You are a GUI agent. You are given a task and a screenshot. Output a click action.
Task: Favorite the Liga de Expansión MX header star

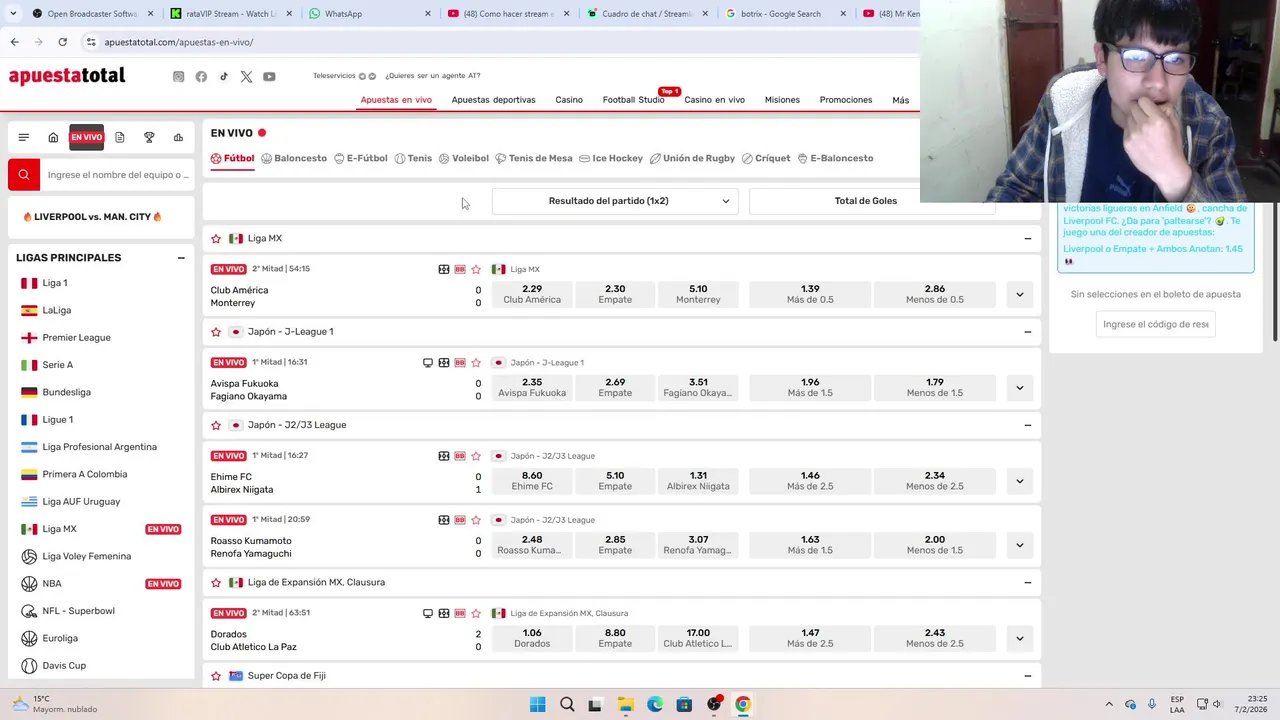216,582
